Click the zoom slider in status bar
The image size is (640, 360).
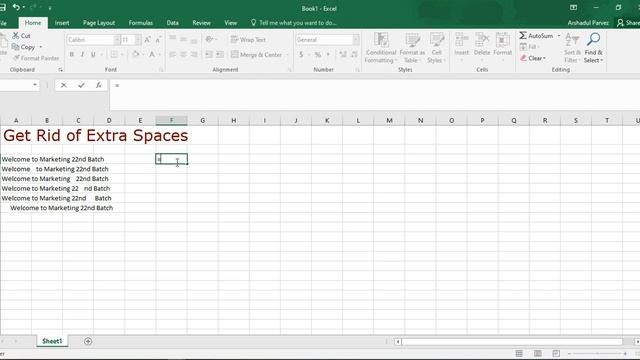click(x=597, y=353)
